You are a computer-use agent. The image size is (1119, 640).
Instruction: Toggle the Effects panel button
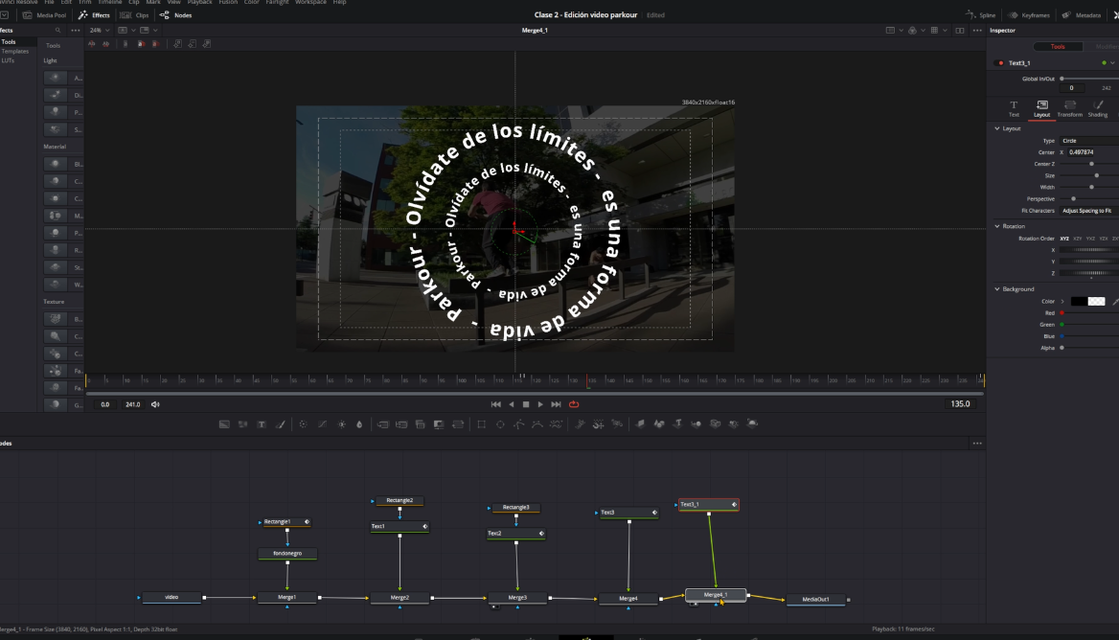point(95,15)
